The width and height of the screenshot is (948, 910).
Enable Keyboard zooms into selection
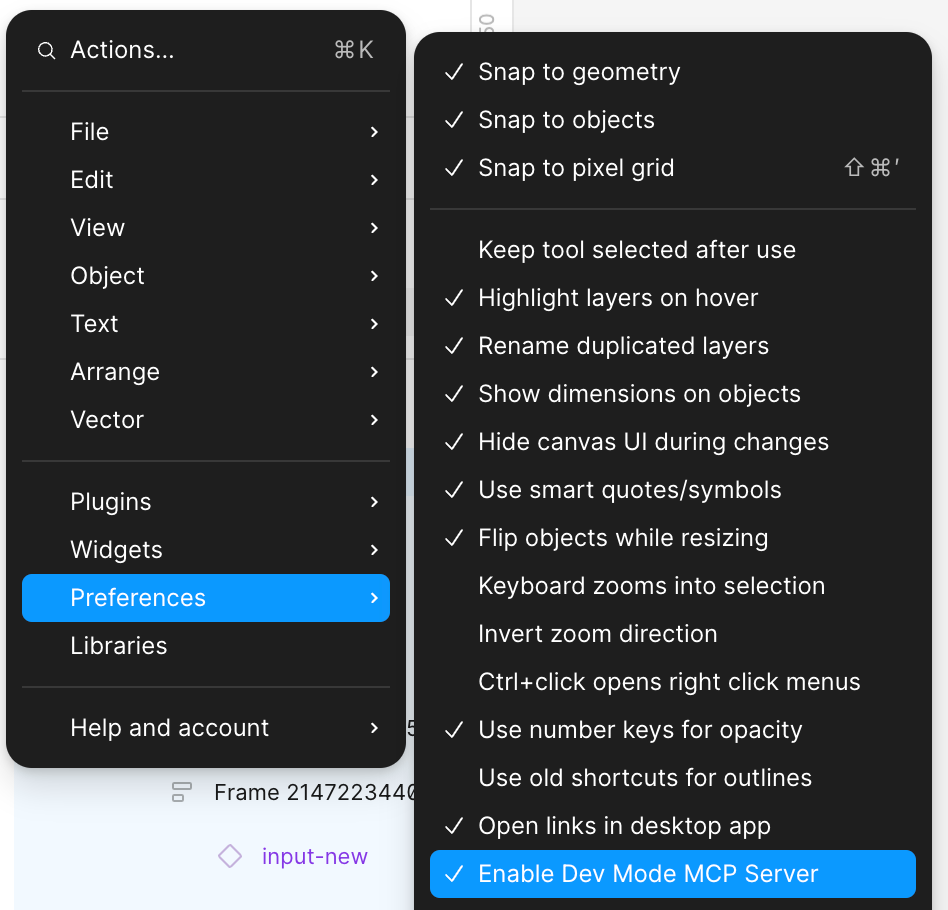[x=651, y=585]
